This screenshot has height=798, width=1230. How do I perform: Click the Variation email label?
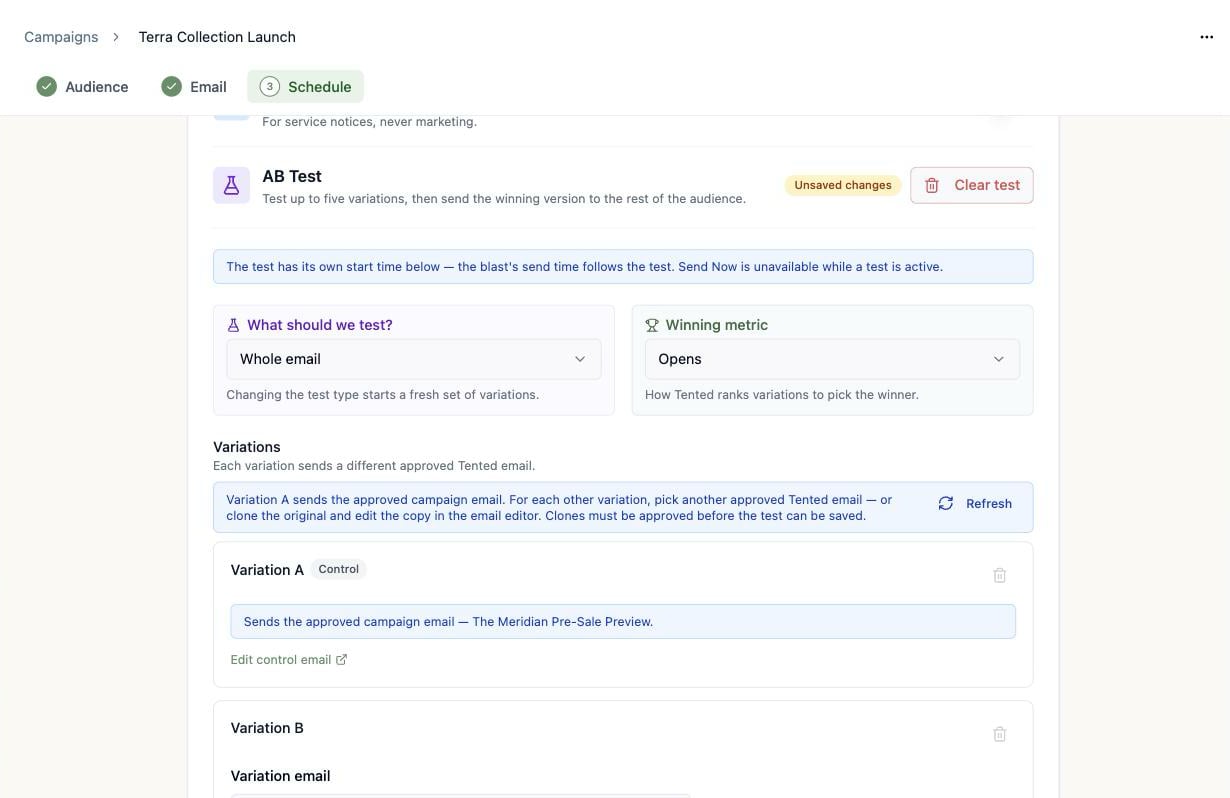280,776
